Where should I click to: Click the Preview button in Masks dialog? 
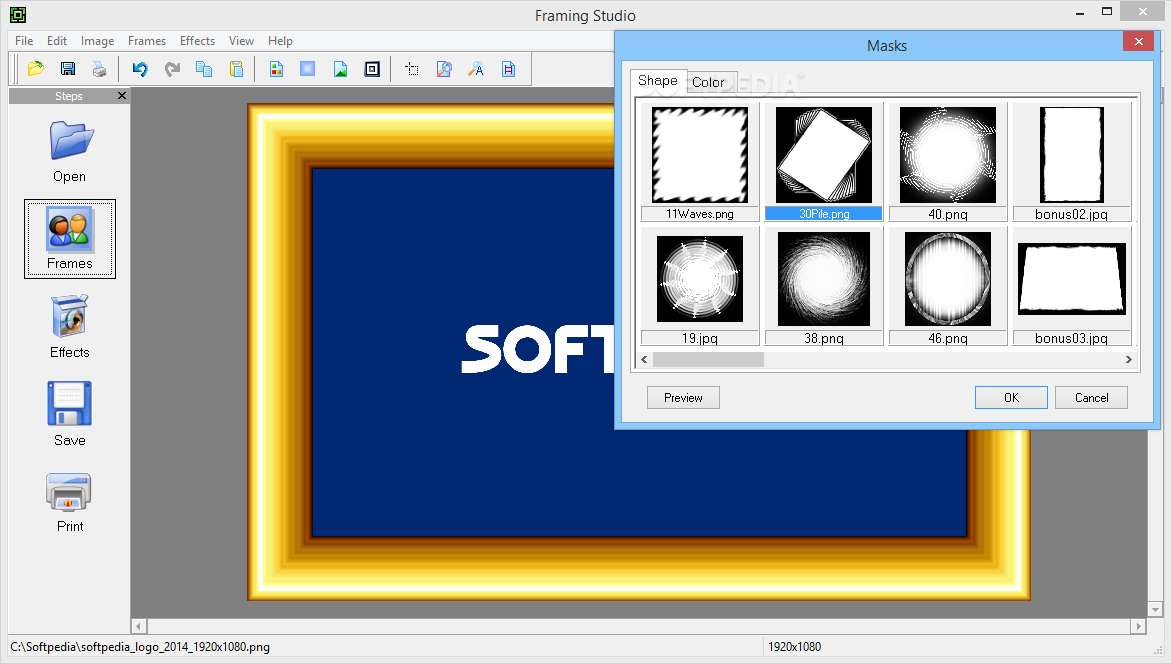(x=683, y=398)
